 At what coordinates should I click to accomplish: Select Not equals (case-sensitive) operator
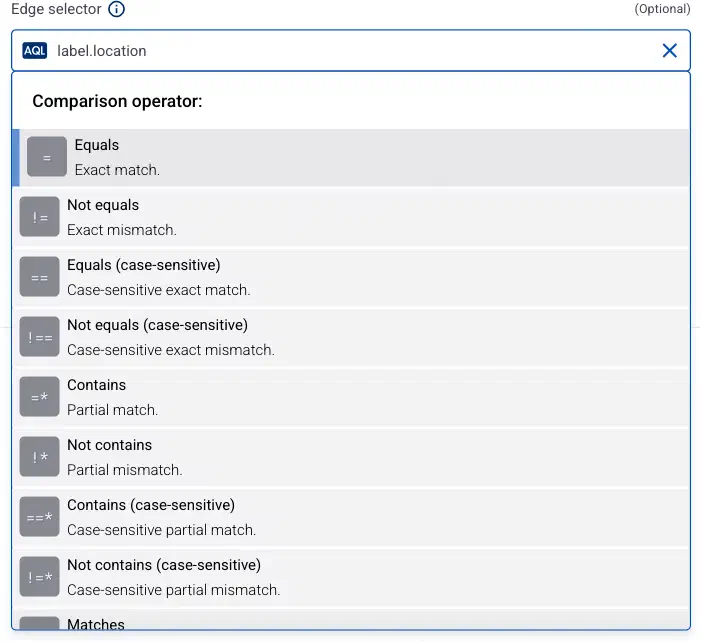(x=351, y=337)
